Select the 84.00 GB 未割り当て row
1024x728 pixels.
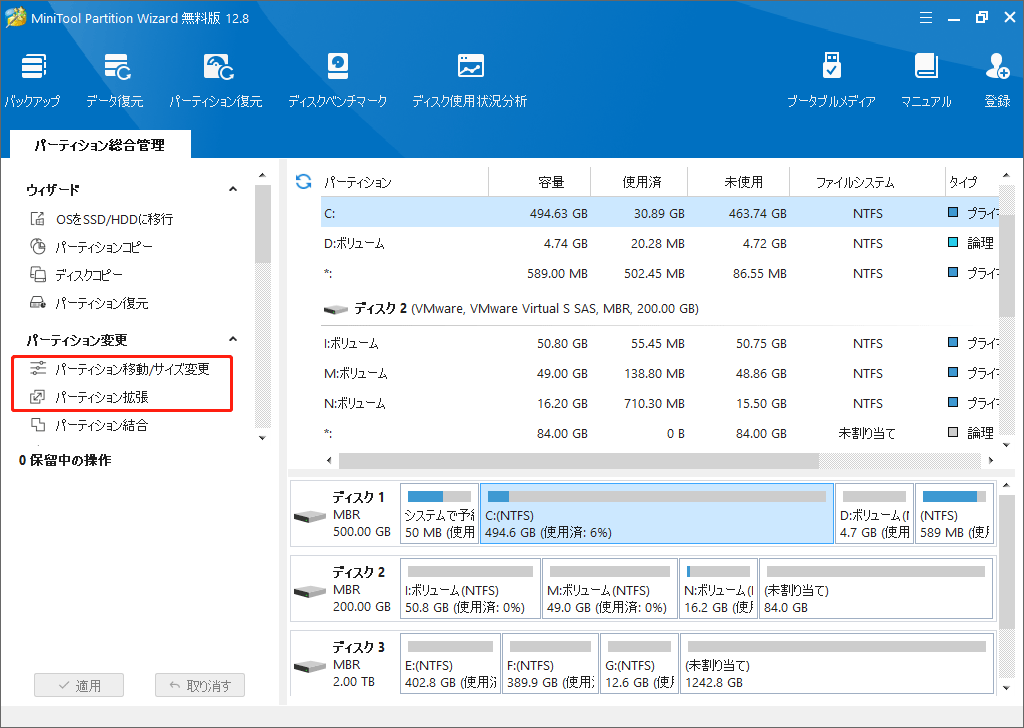pos(660,433)
